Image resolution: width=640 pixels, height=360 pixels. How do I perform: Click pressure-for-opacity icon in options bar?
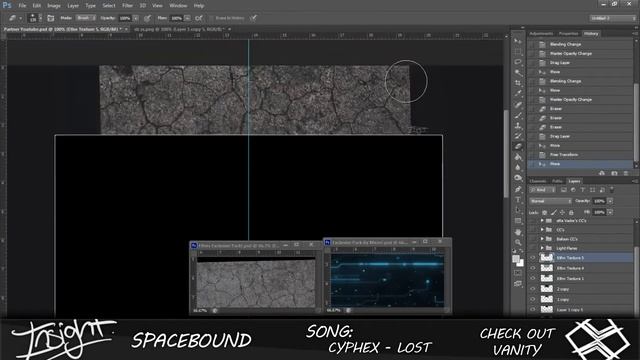click(147, 18)
